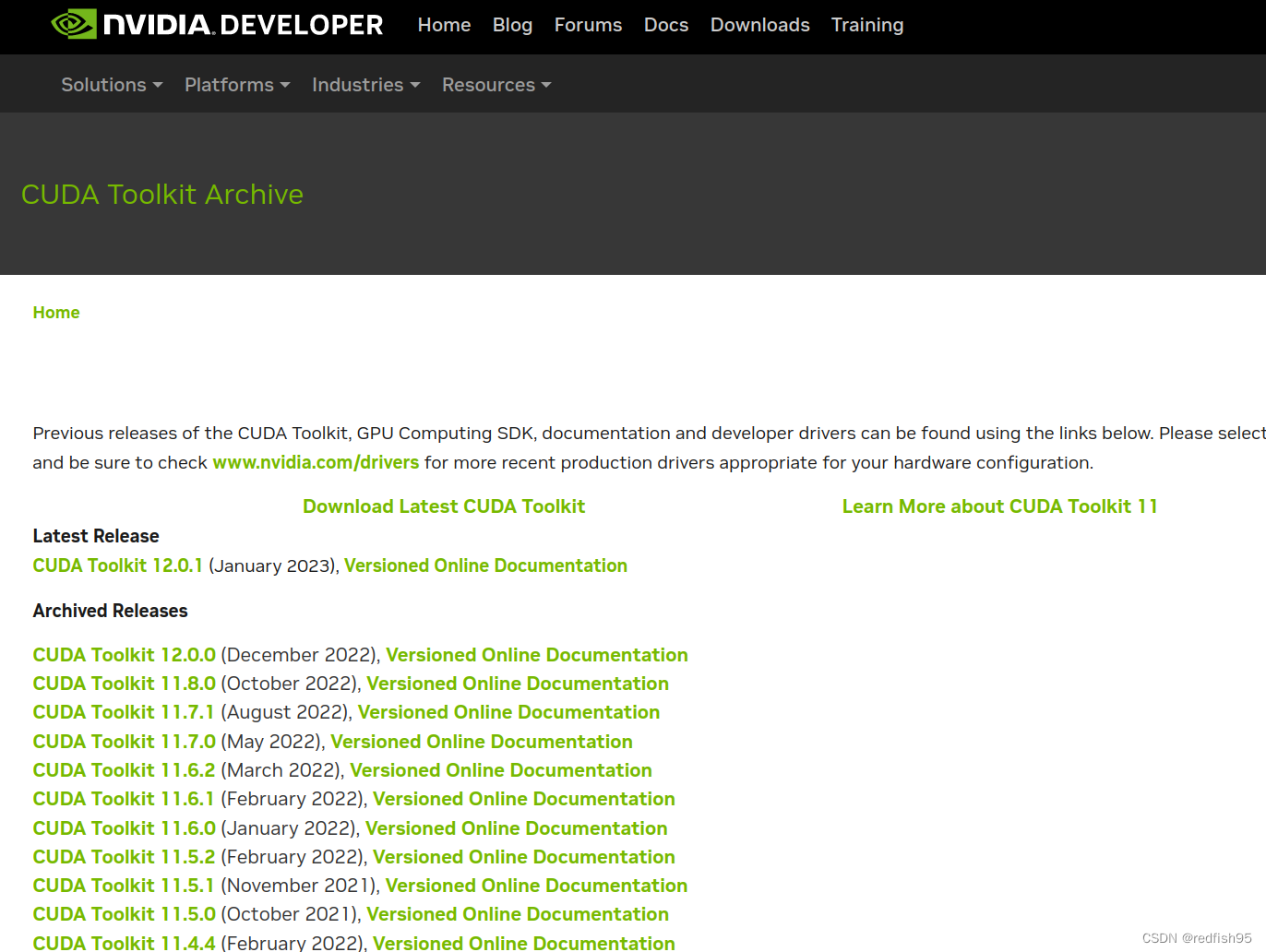Select CUDA Toolkit 11.4.4 link
The width and height of the screenshot is (1266, 952).
124,942
